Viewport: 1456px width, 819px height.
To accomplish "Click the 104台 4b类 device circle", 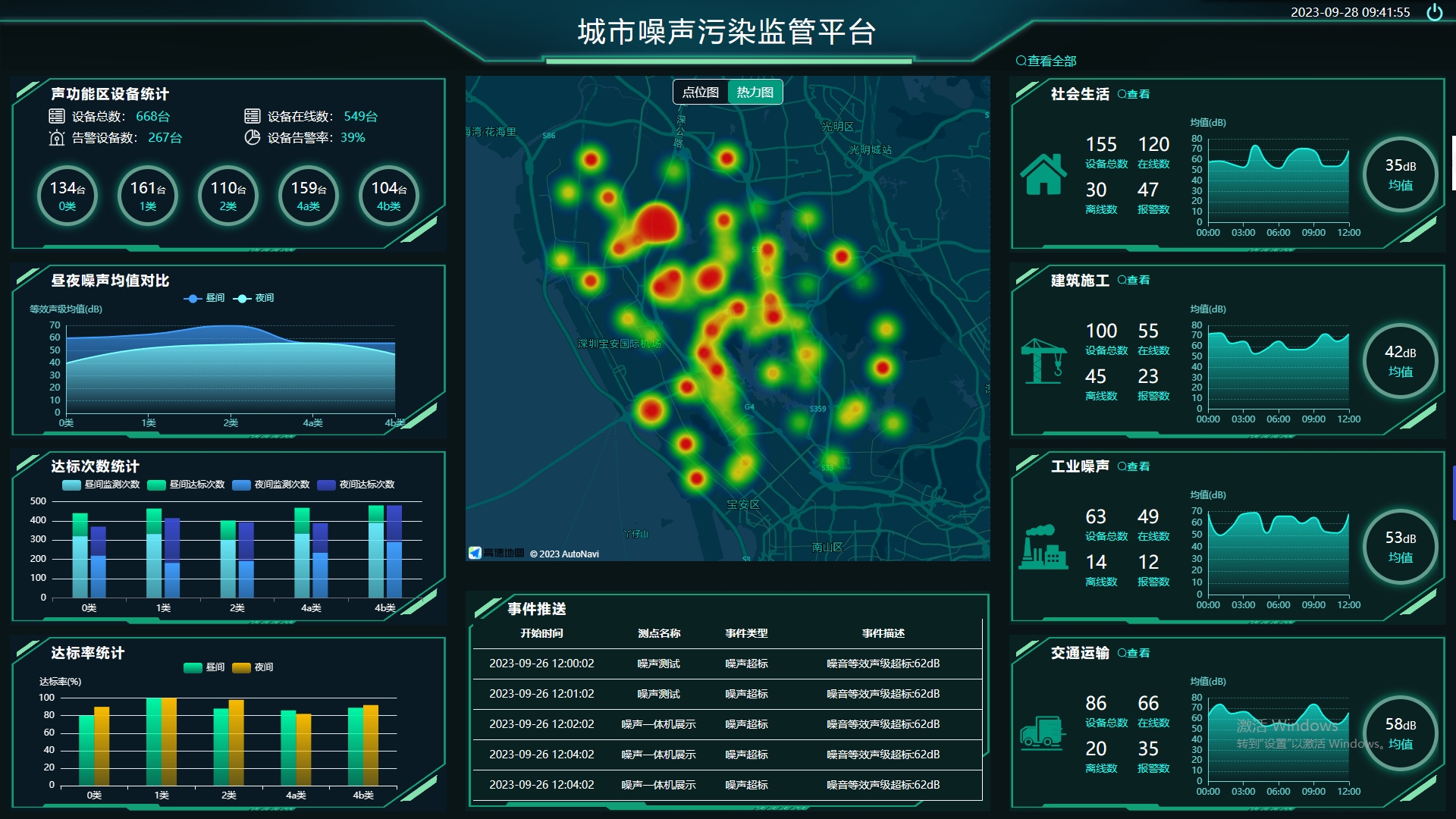I will (389, 196).
